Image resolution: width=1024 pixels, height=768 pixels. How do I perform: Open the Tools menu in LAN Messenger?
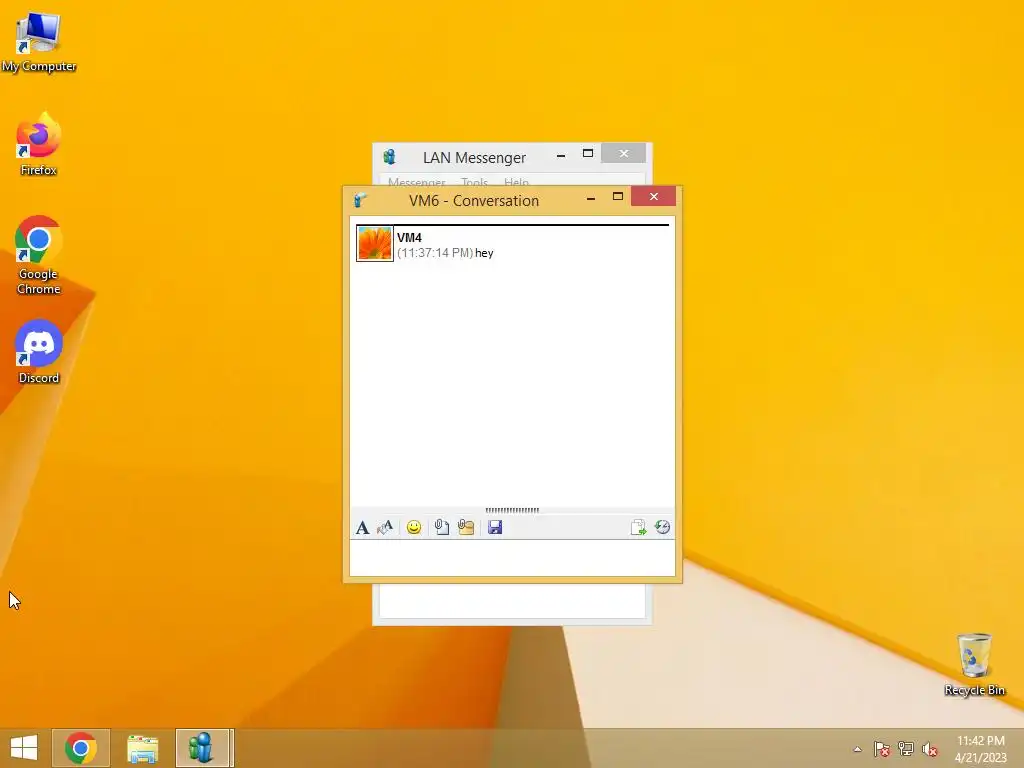click(x=474, y=182)
